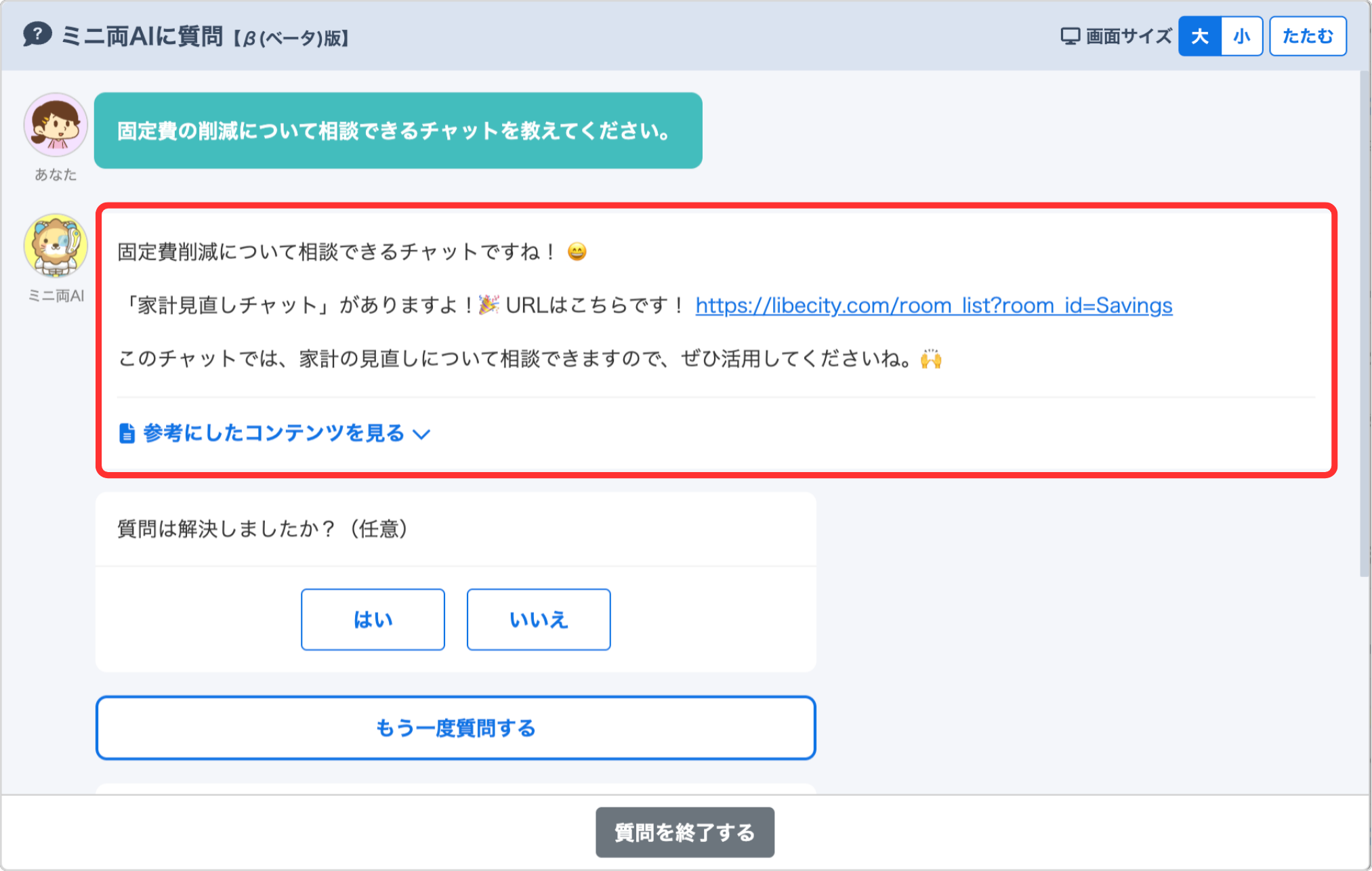The image size is (1372, 871).
Task: Click the vertical scrollbar on the right
Action: (x=1364, y=325)
